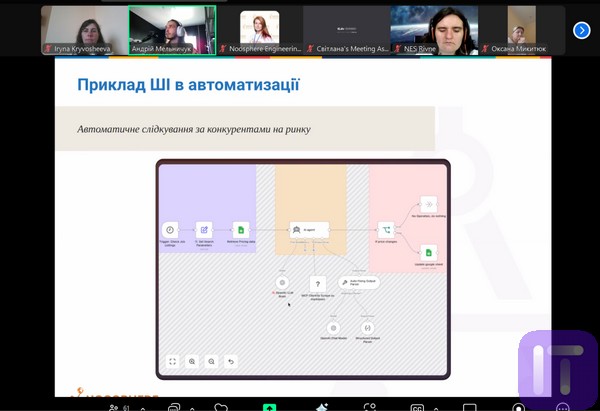The image size is (600, 411).
Task: Reset the workflow canvas zoom
Action: coord(231,361)
